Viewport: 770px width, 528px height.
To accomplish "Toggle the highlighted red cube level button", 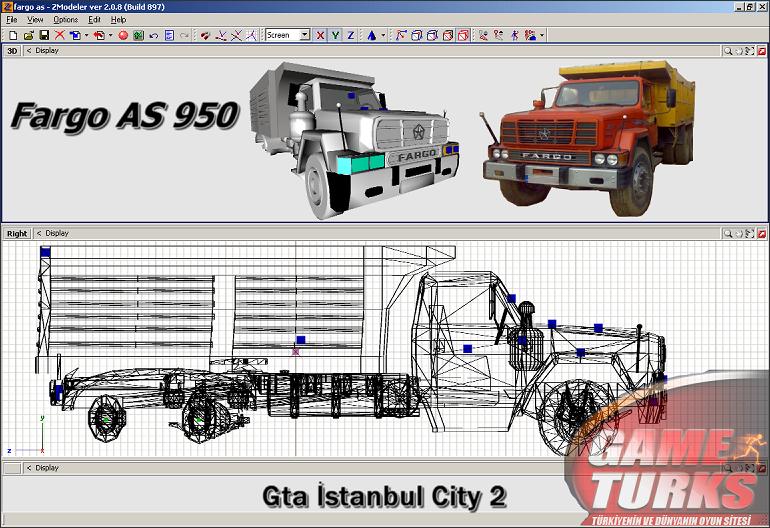I will [x=463, y=35].
